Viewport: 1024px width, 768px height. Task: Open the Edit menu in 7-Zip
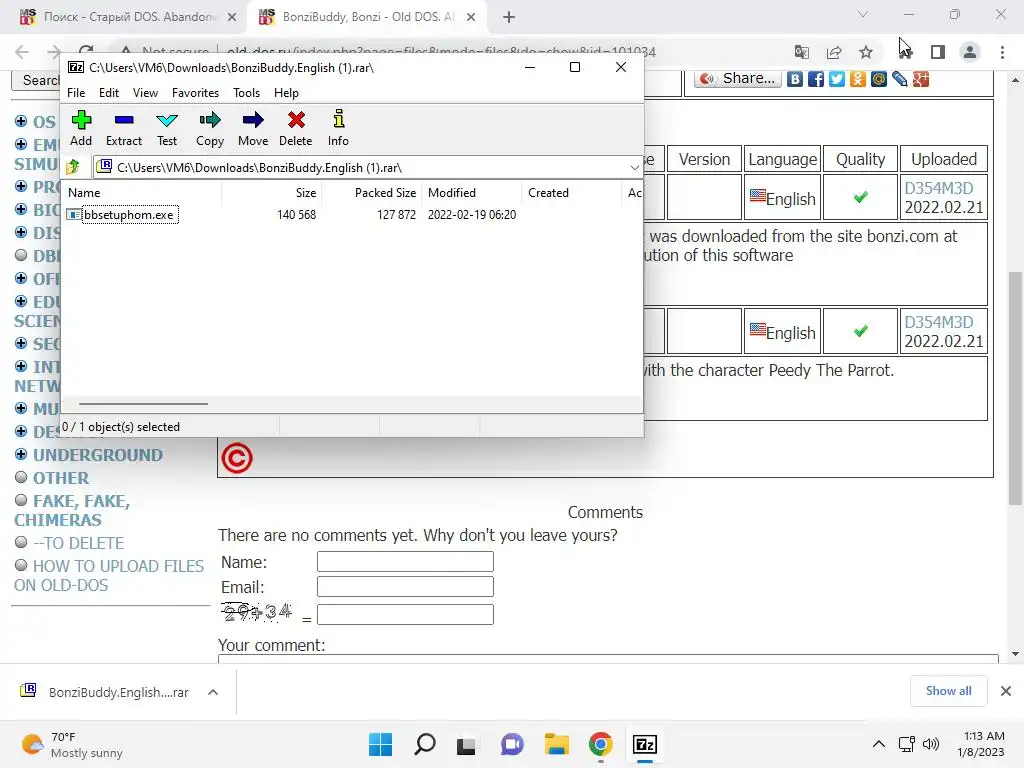(x=108, y=93)
